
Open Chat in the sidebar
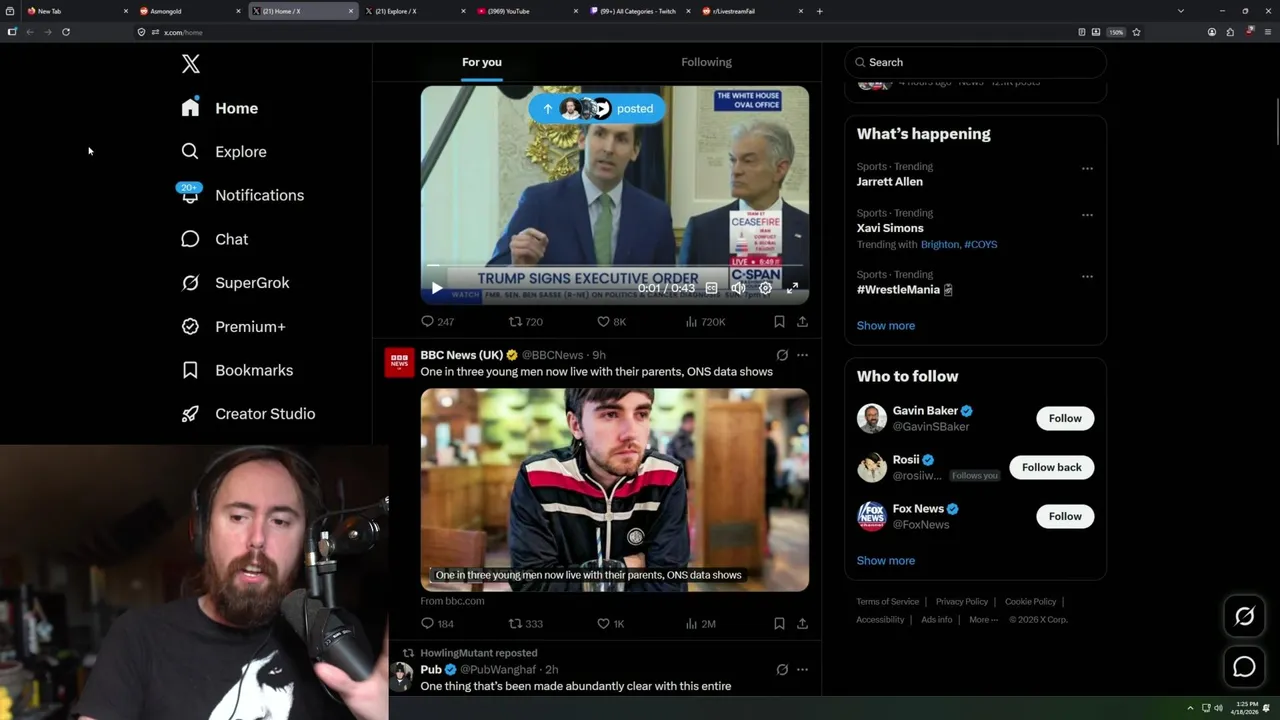coord(214,239)
